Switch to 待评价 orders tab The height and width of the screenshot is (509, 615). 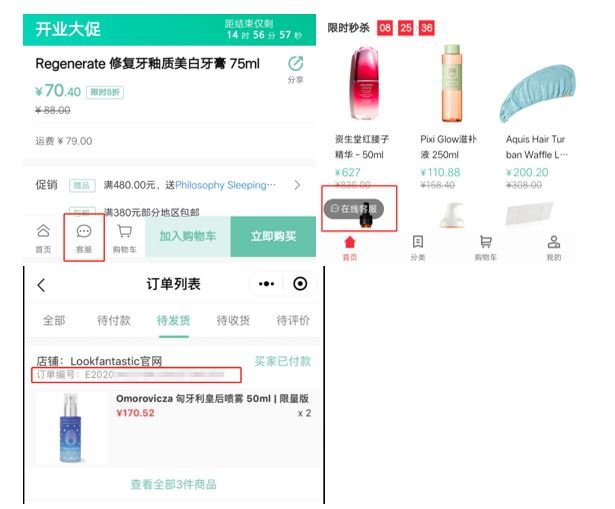coord(293,320)
